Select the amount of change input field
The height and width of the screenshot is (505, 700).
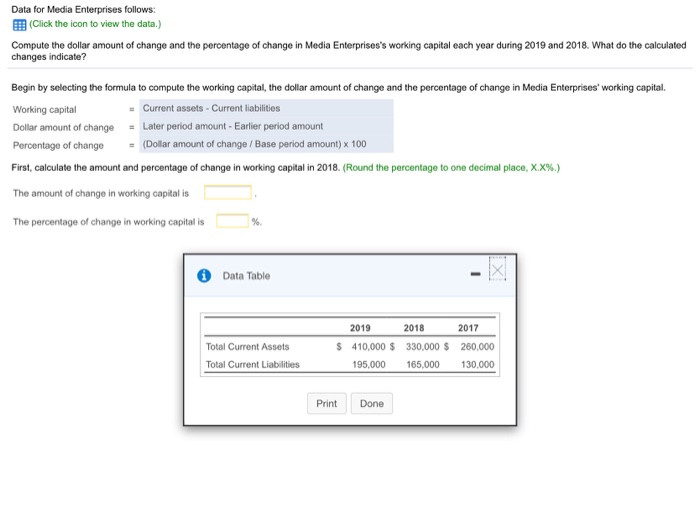click(228, 192)
